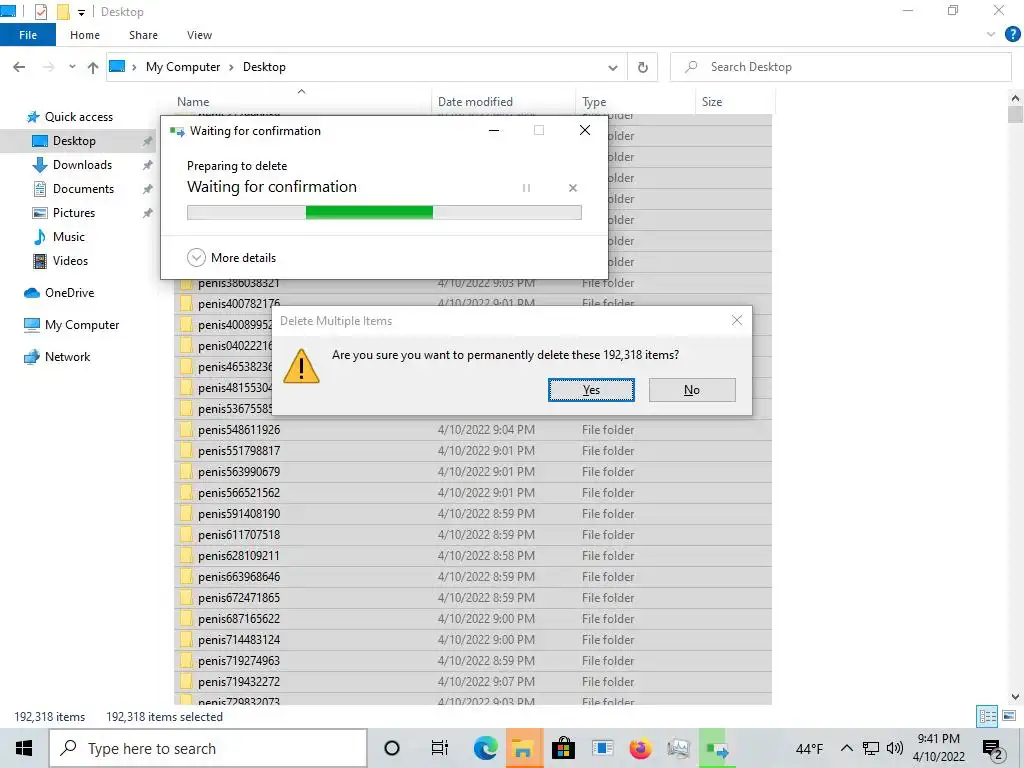Switch to the Home ribbon tab
Viewport: 1024px width, 768px height.
coord(85,35)
